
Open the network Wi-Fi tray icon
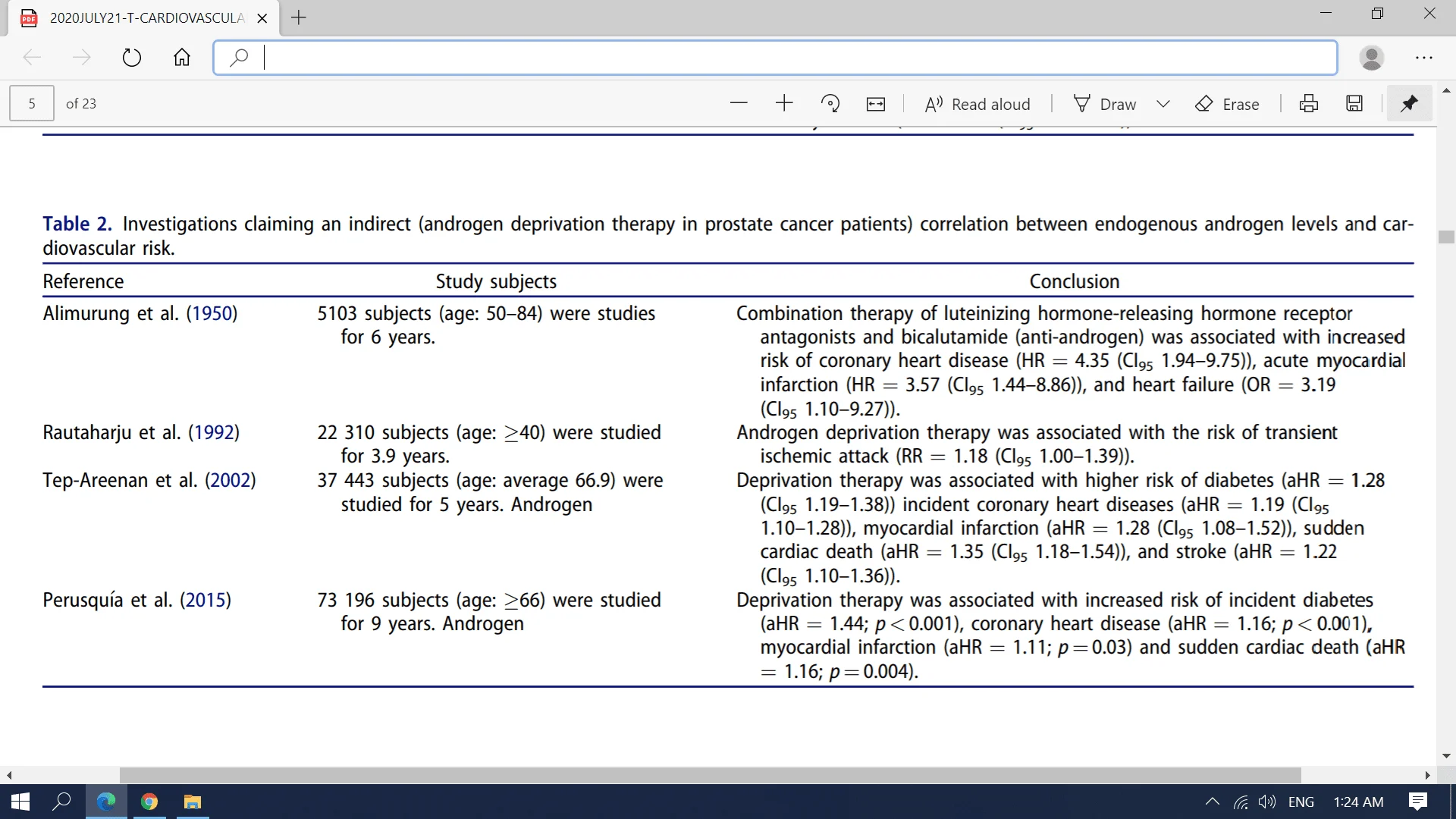[1241, 802]
